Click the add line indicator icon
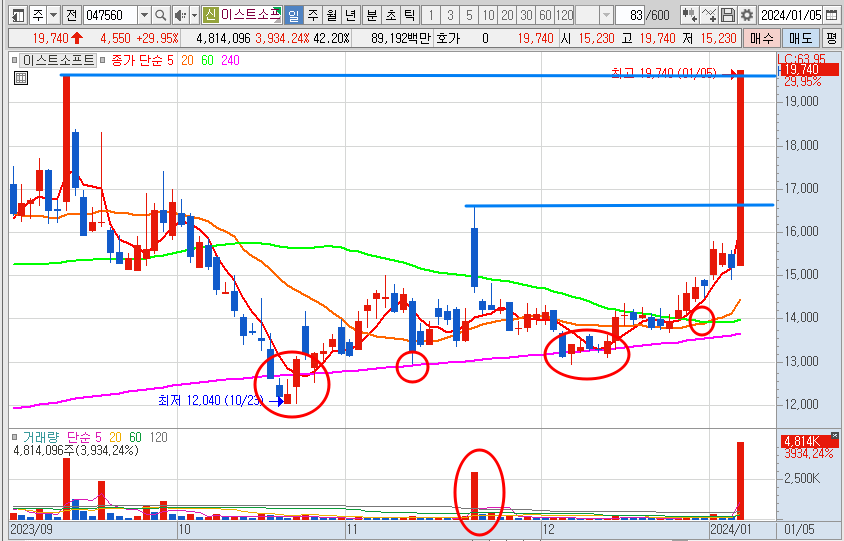Viewport: 844px width, 541px height. click(x=709, y=15)
